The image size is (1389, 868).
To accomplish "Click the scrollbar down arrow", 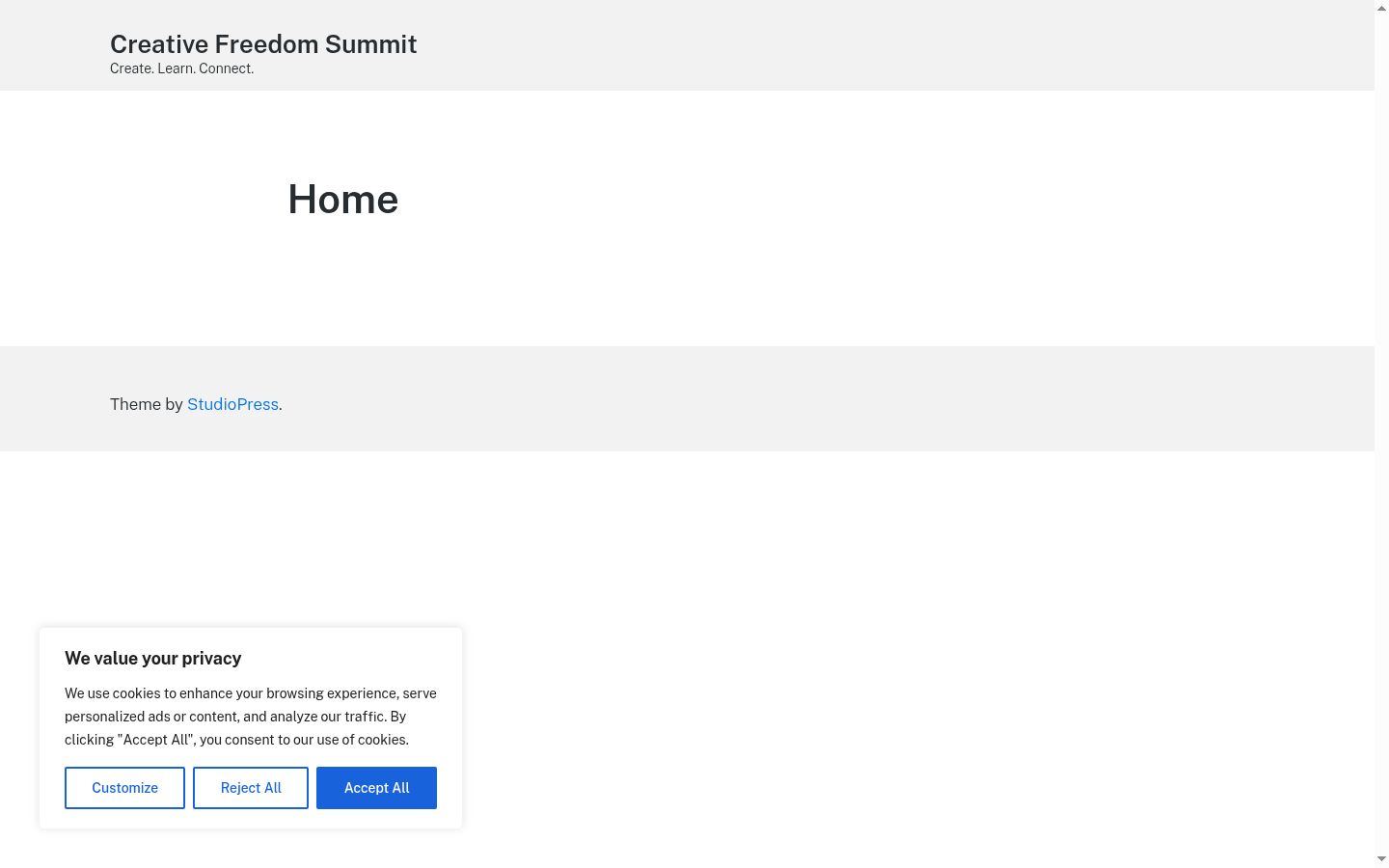I will click(1381, 859).
